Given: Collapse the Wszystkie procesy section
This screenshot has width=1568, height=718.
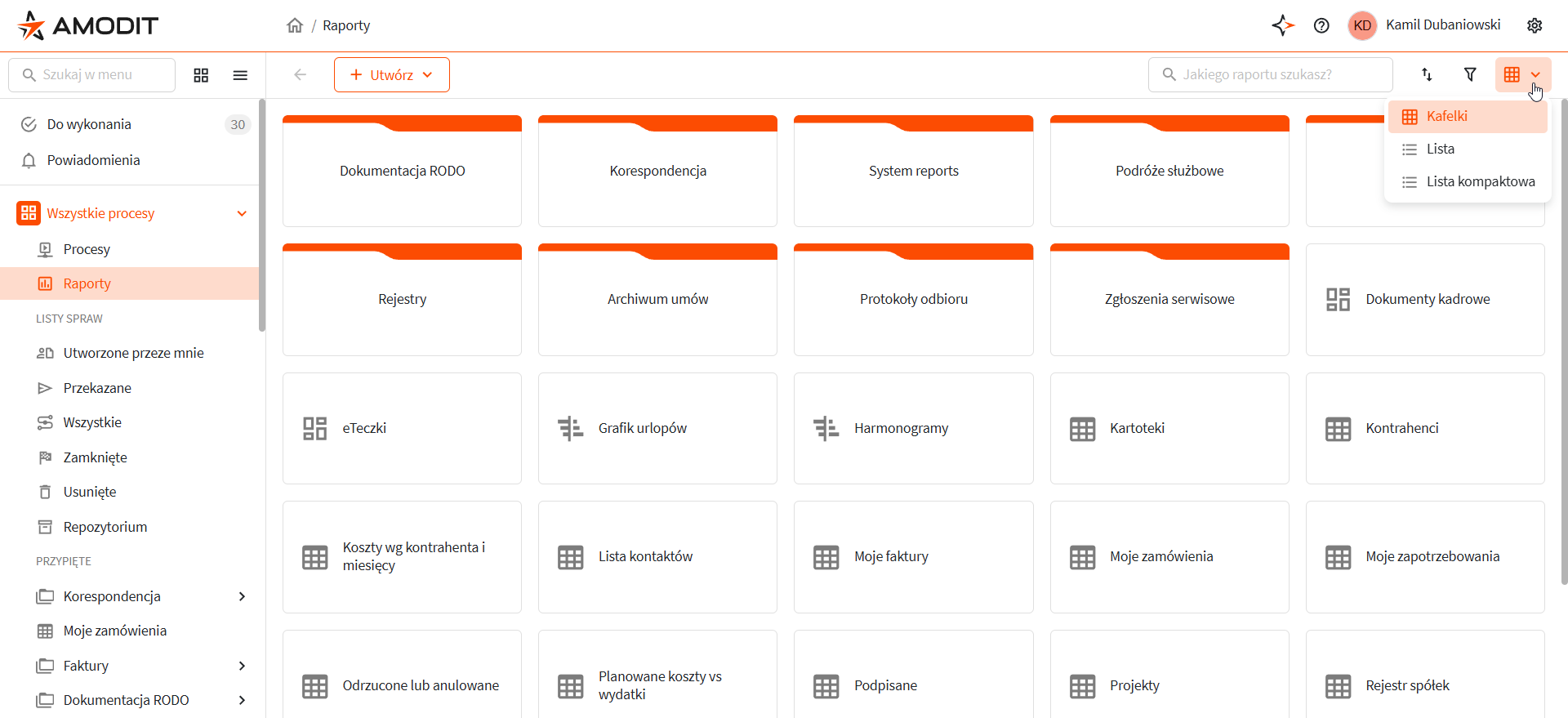Looking at the screenshot, I should (242, 213).
